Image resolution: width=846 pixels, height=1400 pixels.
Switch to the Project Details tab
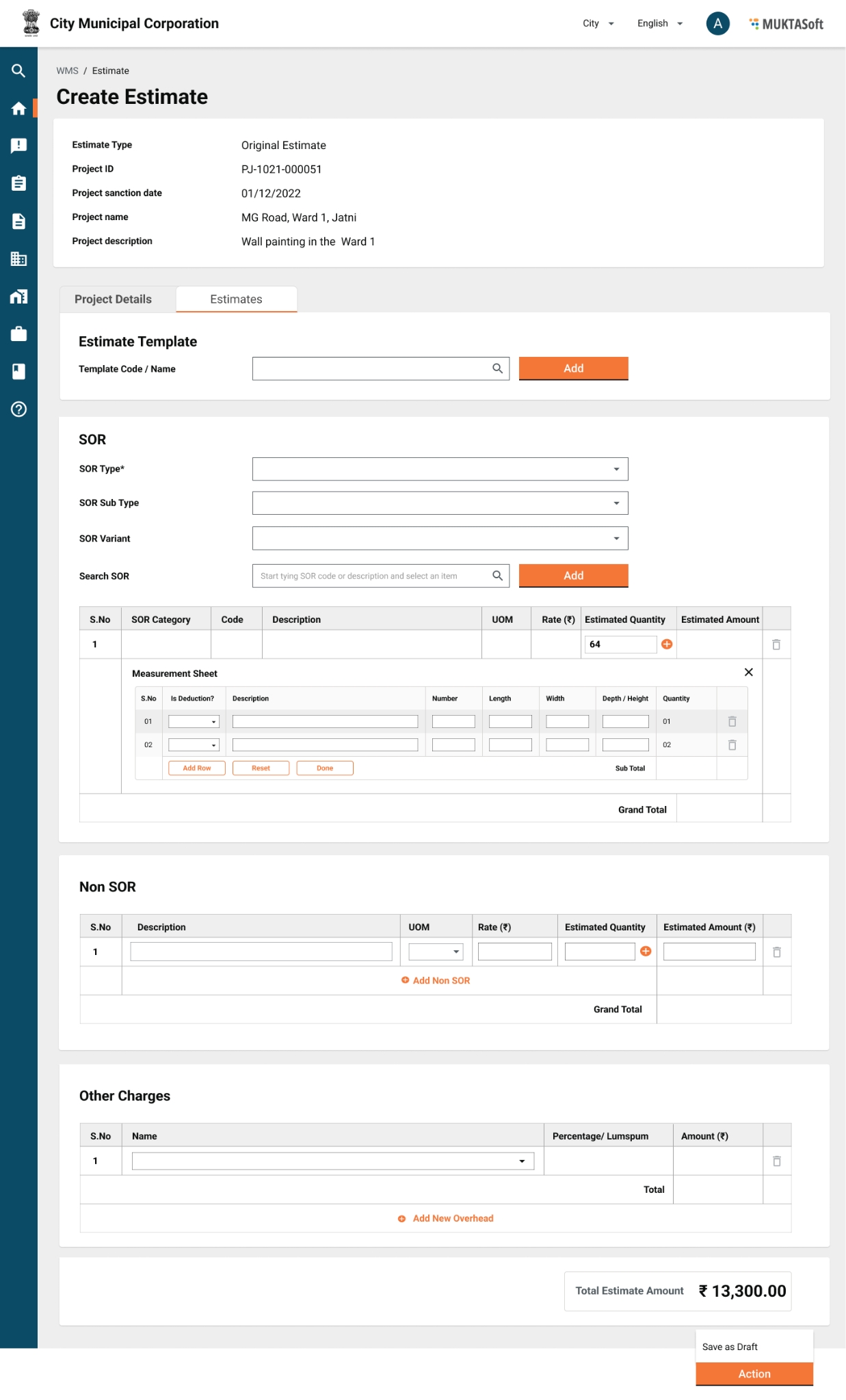click(114, 299)
